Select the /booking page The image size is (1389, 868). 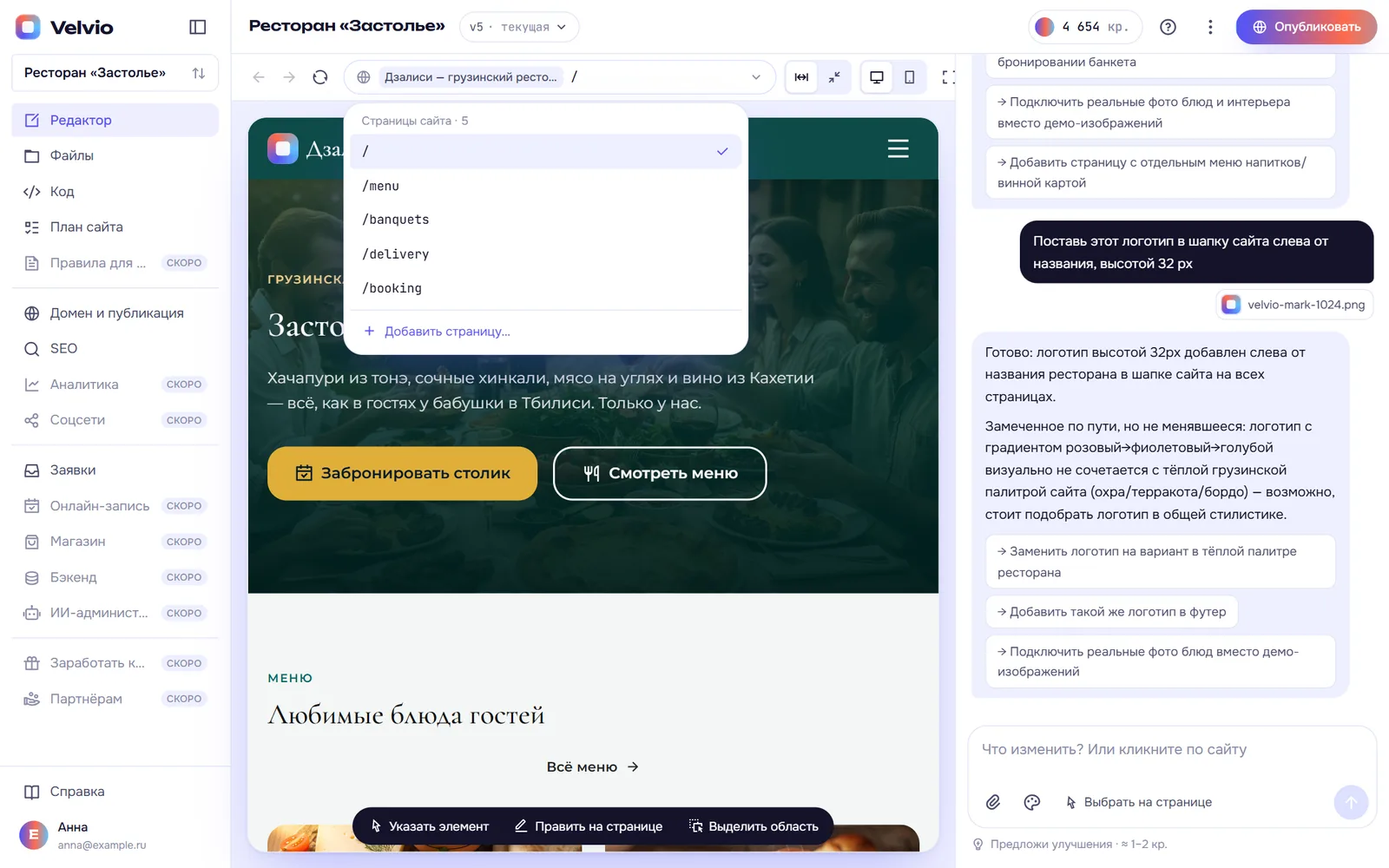click(x=545, y=288)
